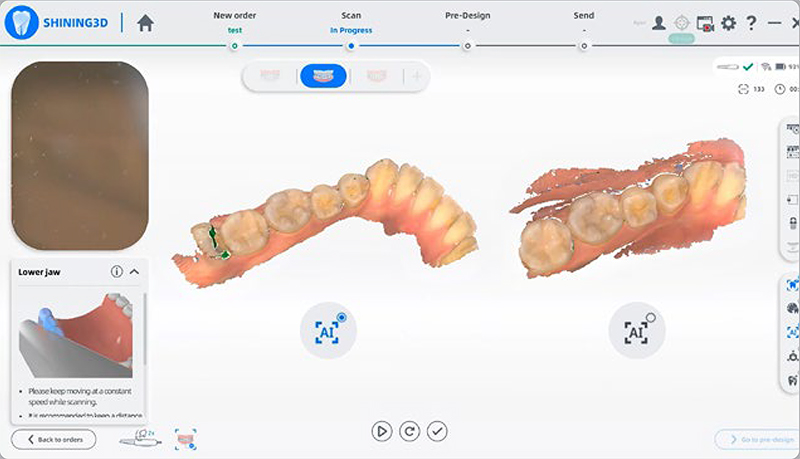The height and width of the screenshot is (459, 800).
Task: Click the Lower jaw info icon
Action: 117,271
